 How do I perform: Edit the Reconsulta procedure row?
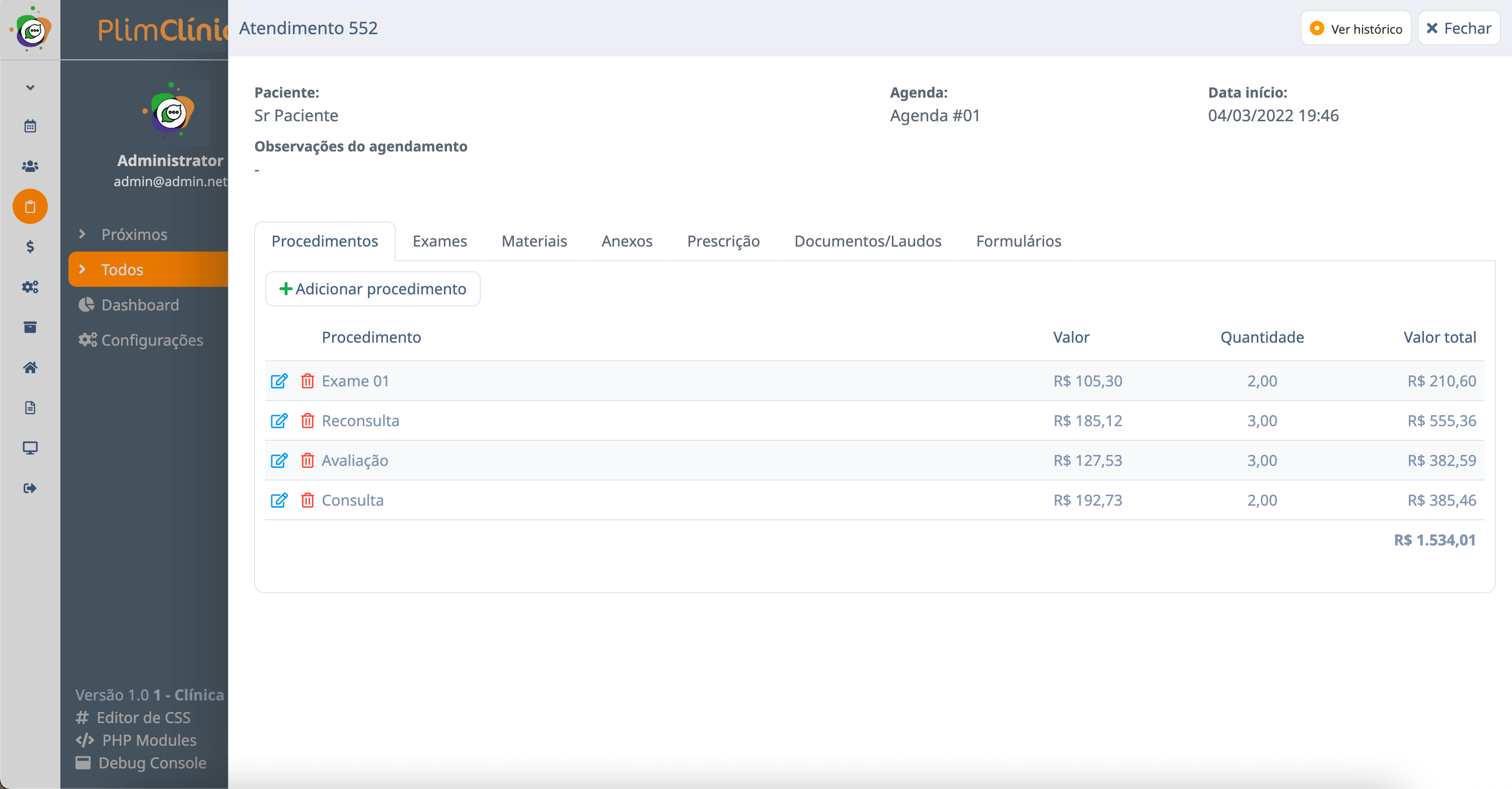[x=279, y=421]
